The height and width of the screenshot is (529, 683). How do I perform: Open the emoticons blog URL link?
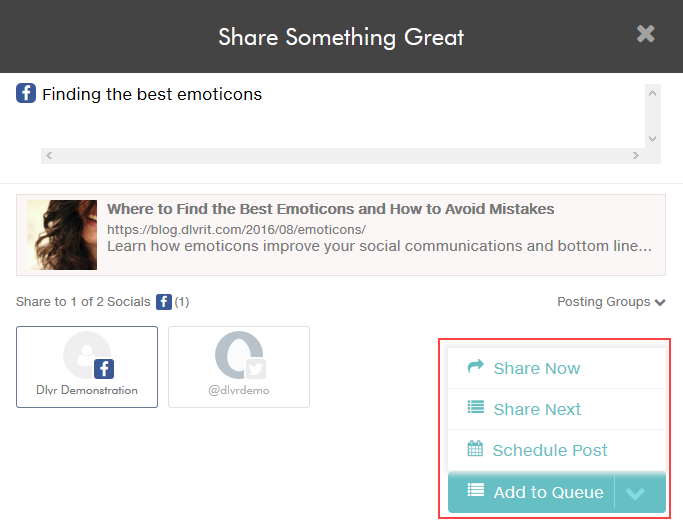coord(237,230)
